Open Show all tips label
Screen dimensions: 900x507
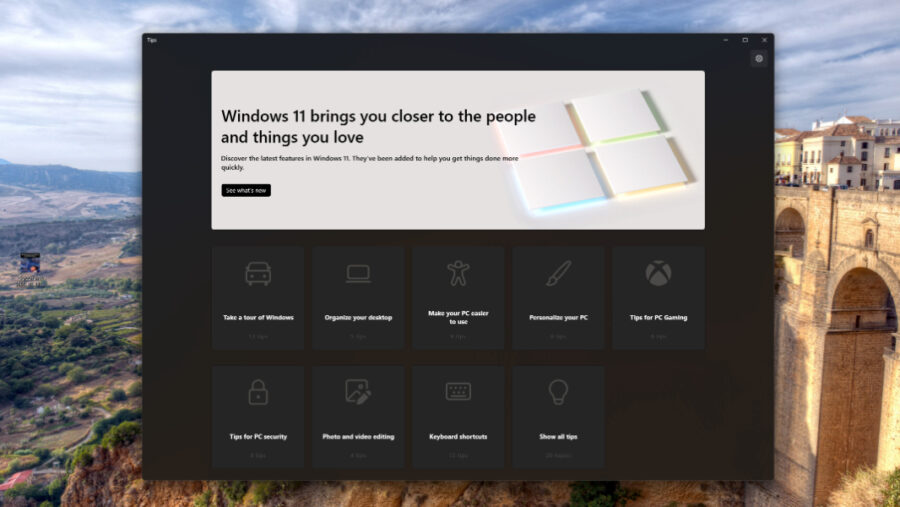(x=558, y=437)
